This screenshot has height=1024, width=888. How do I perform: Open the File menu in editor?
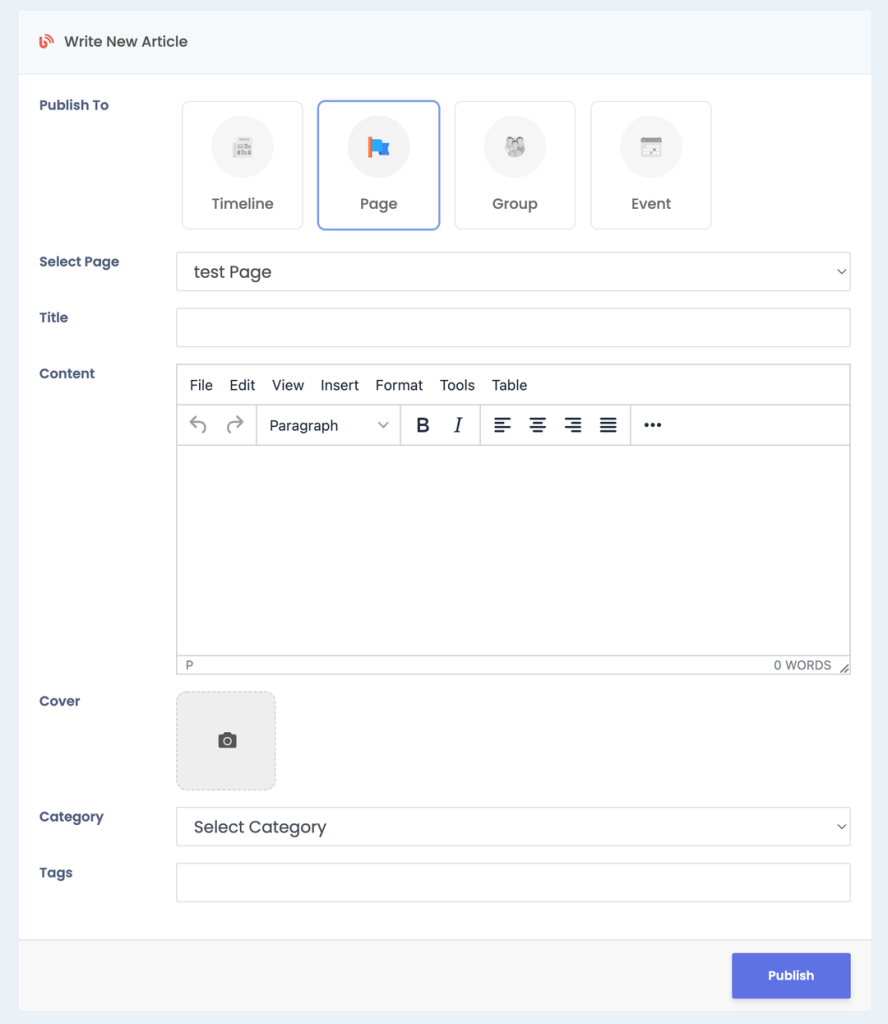[x=201, y=385]
